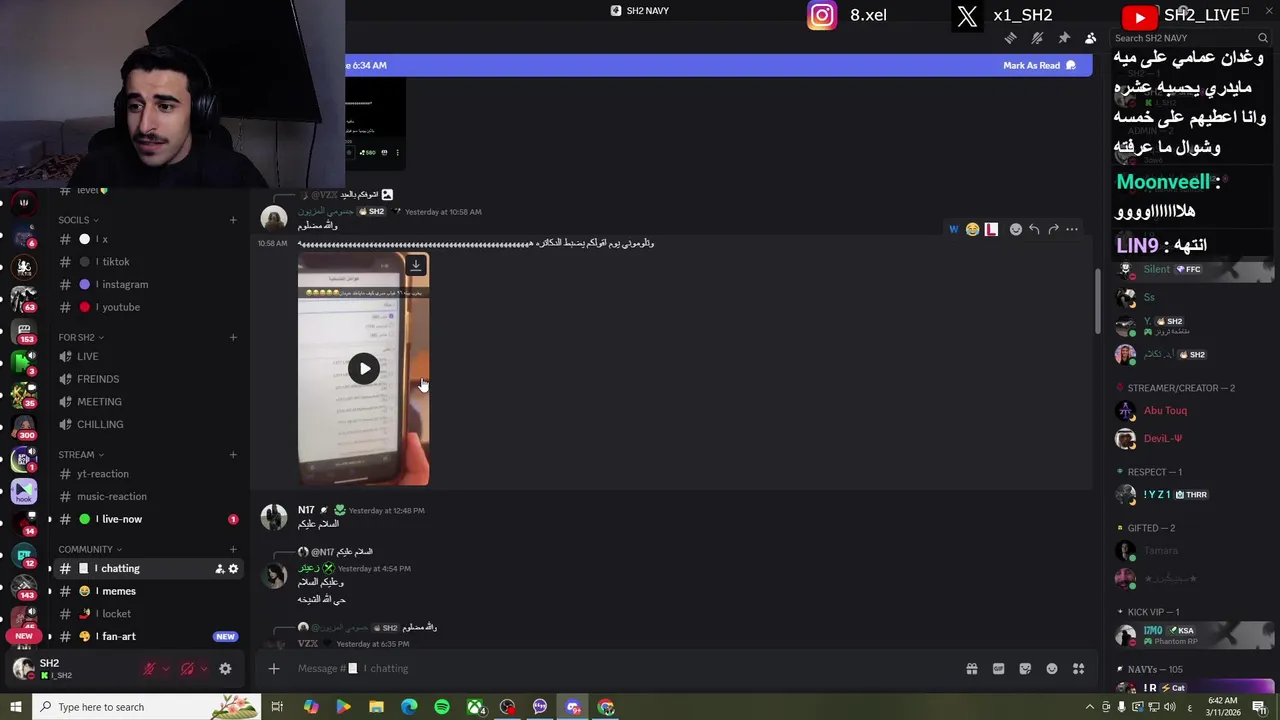Open N17 user name in chat

point(306,510)
